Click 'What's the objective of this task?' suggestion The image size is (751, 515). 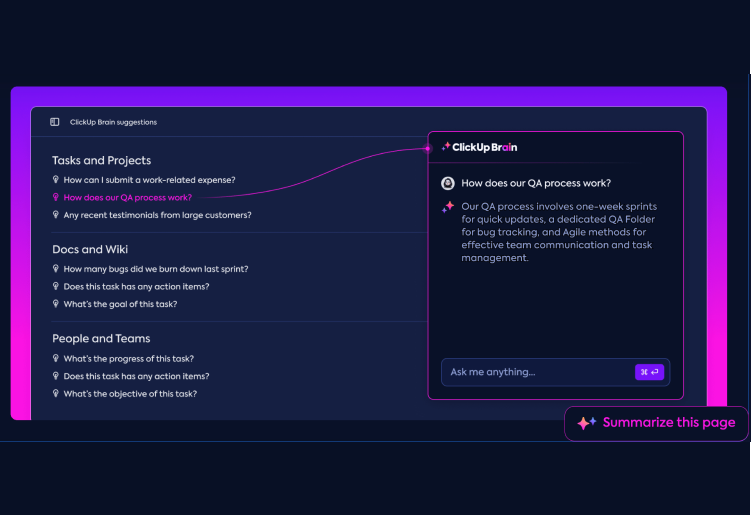click(x=130, y=394)
